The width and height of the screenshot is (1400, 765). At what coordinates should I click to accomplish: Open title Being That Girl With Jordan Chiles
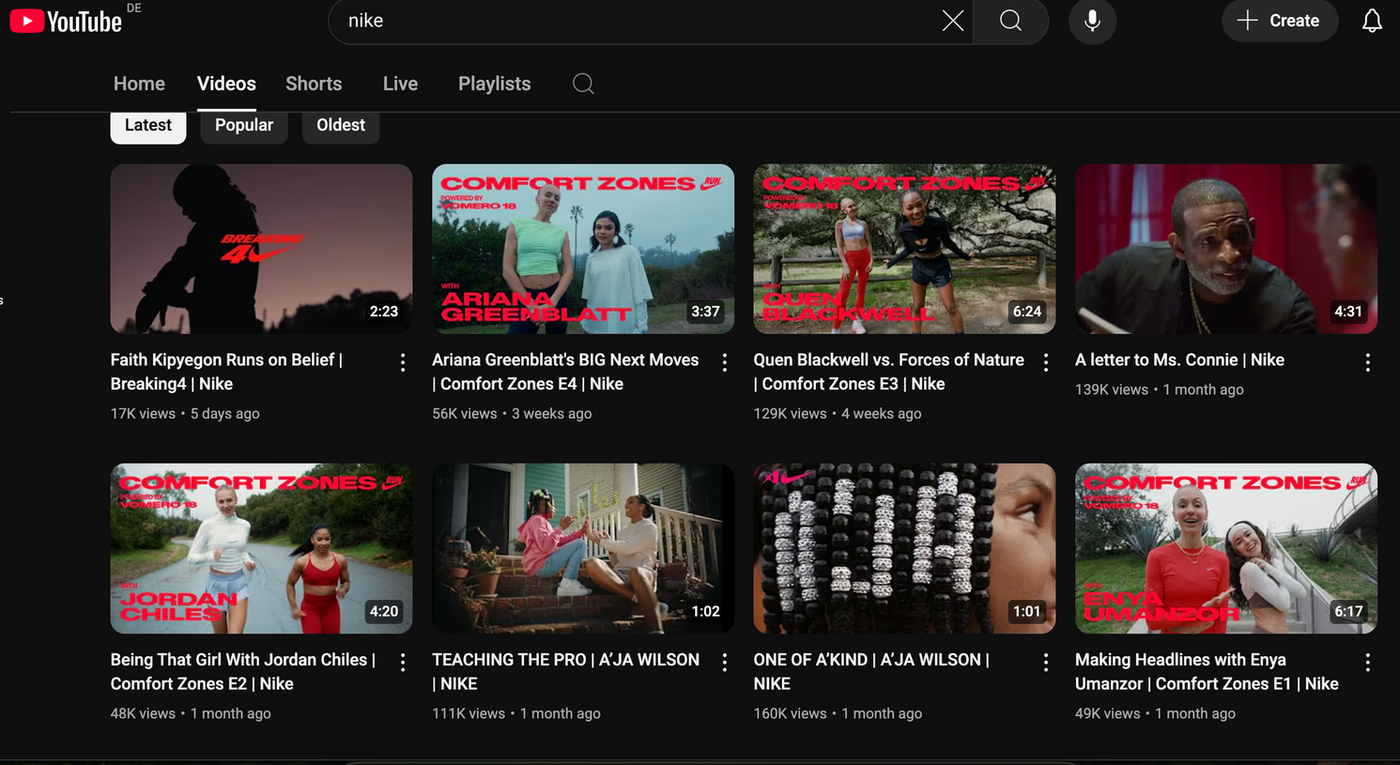[243, 672]
